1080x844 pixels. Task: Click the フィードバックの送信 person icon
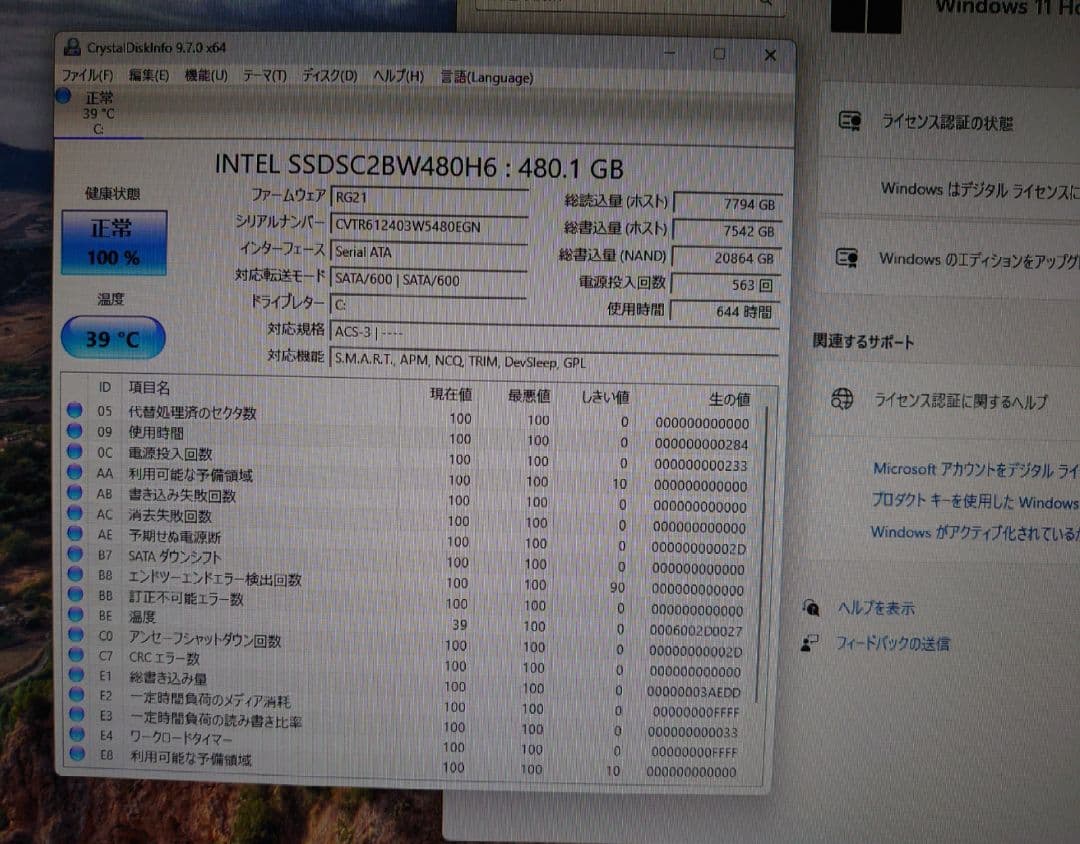(x=809, y=643)
